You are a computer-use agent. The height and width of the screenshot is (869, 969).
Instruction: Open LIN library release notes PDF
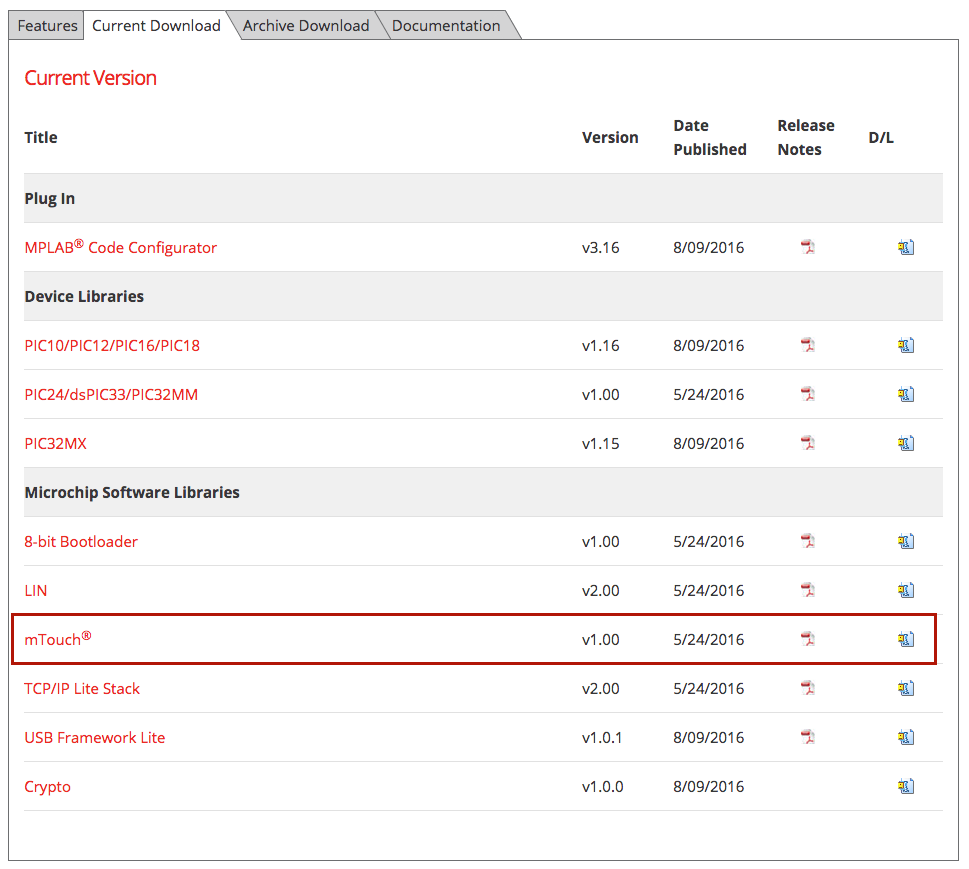(808, 591)
